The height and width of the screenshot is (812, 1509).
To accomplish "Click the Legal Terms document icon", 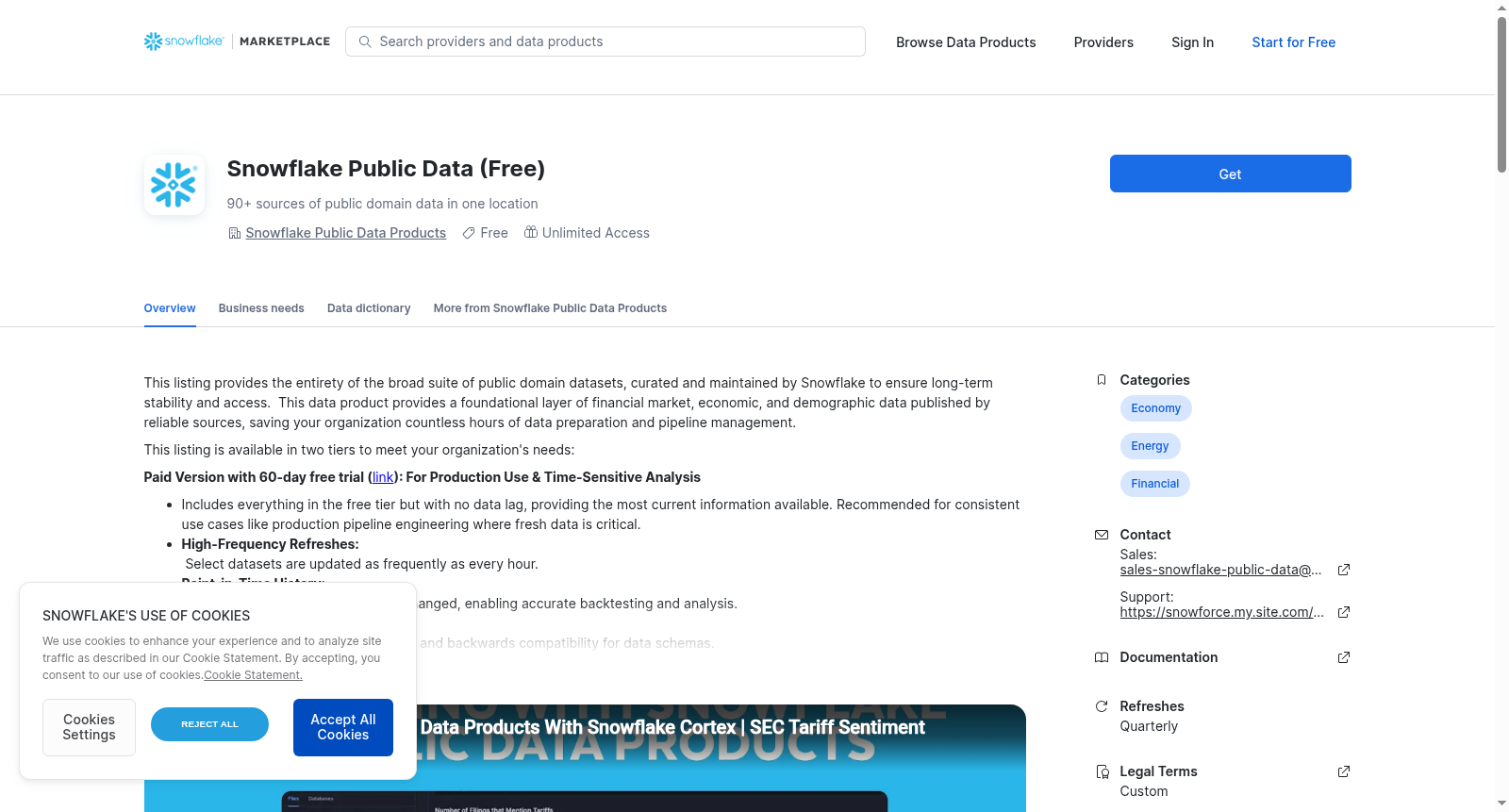I will [x=1102, y=771].
